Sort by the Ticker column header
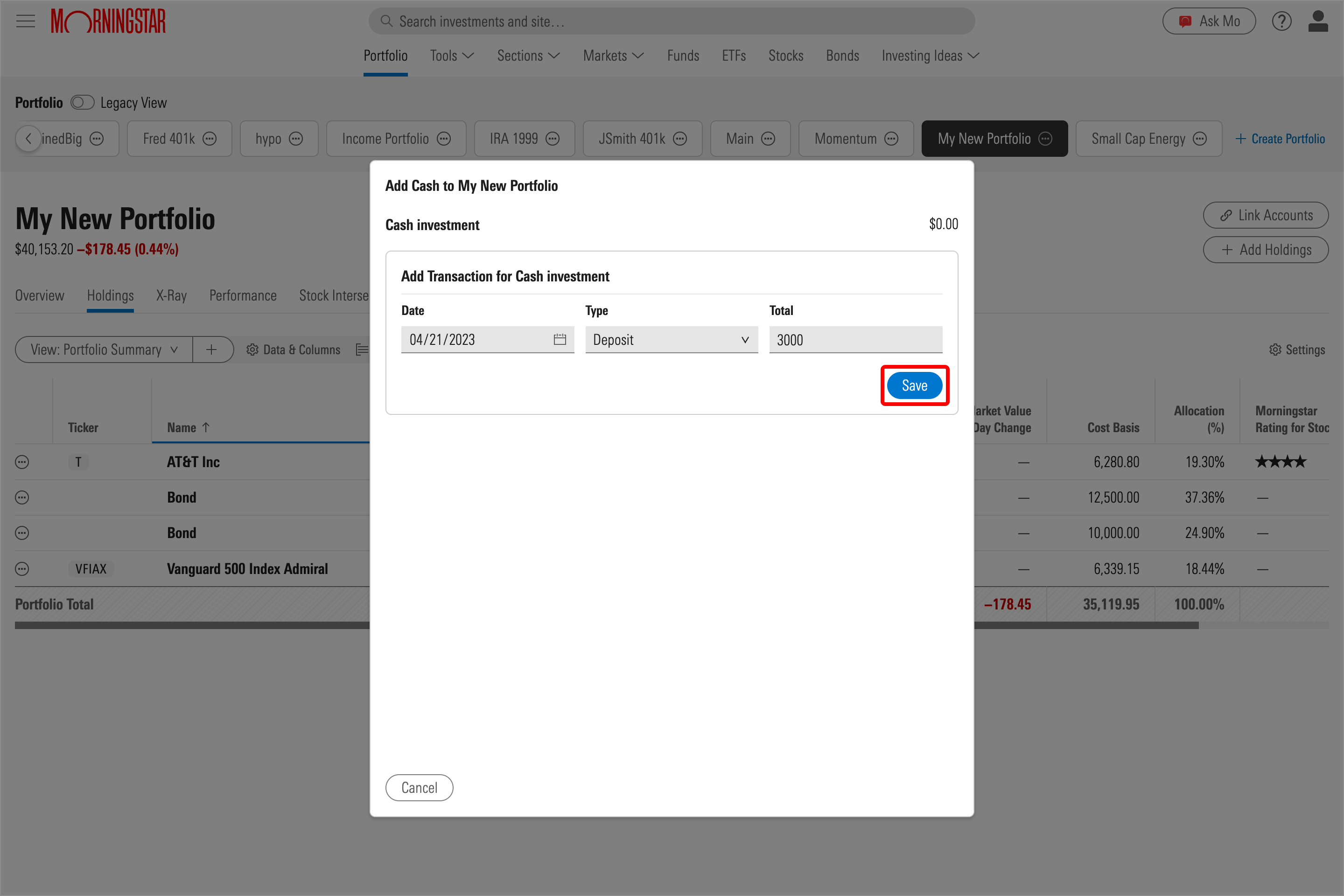The image size is (1344, 896). click(83, 427)
